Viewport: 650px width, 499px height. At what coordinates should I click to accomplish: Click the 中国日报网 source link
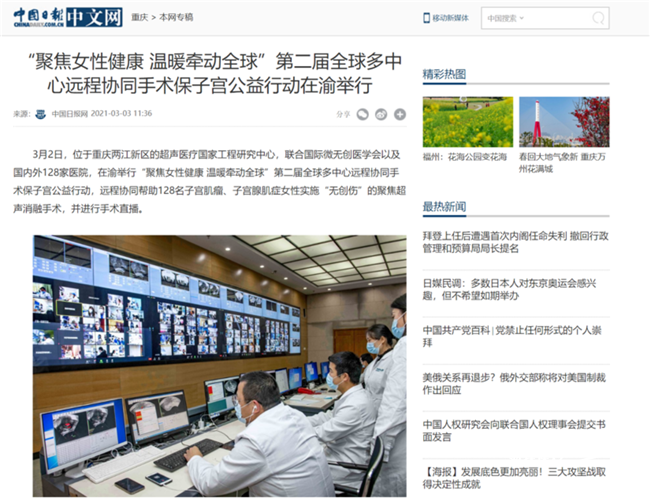coord(69,114)
